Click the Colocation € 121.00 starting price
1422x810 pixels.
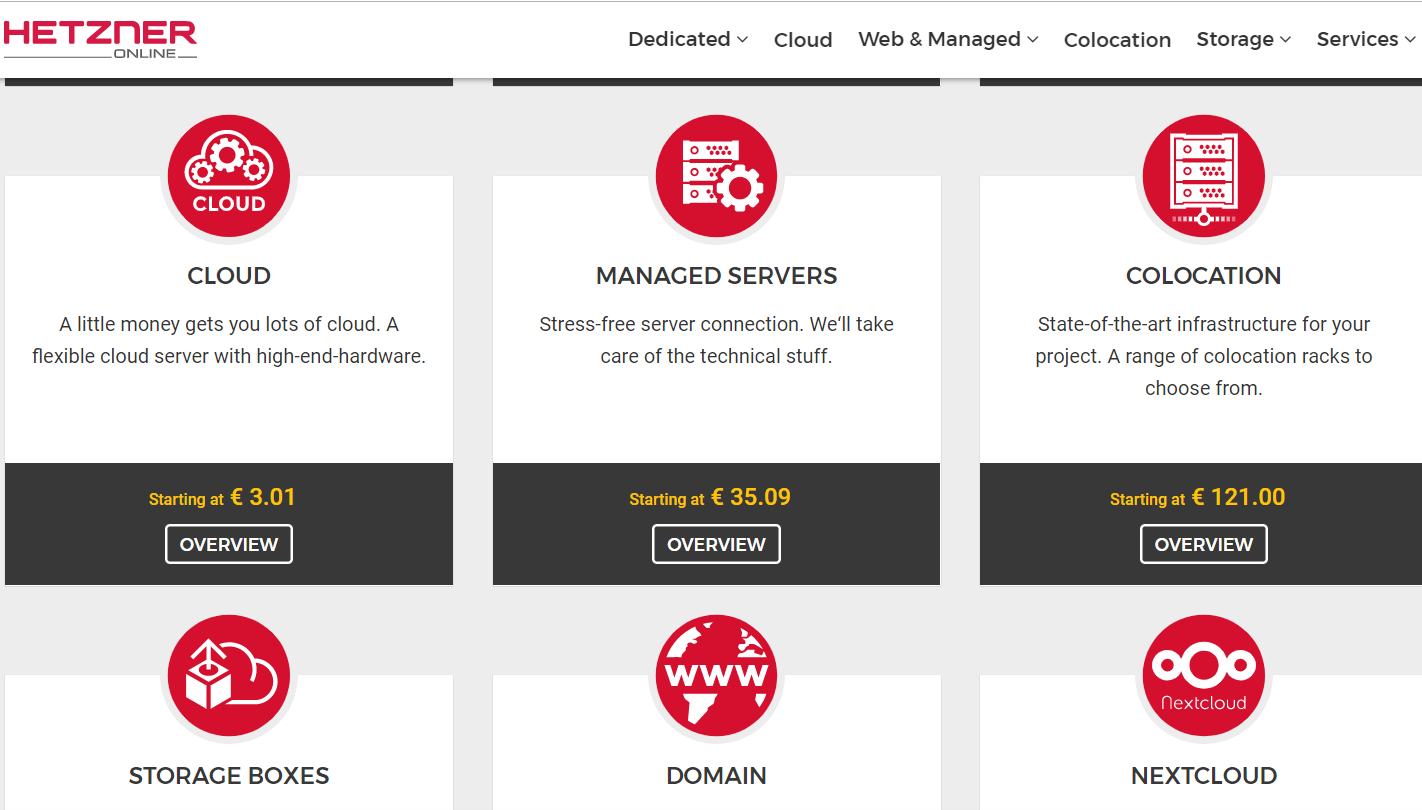click(1236, 497)
